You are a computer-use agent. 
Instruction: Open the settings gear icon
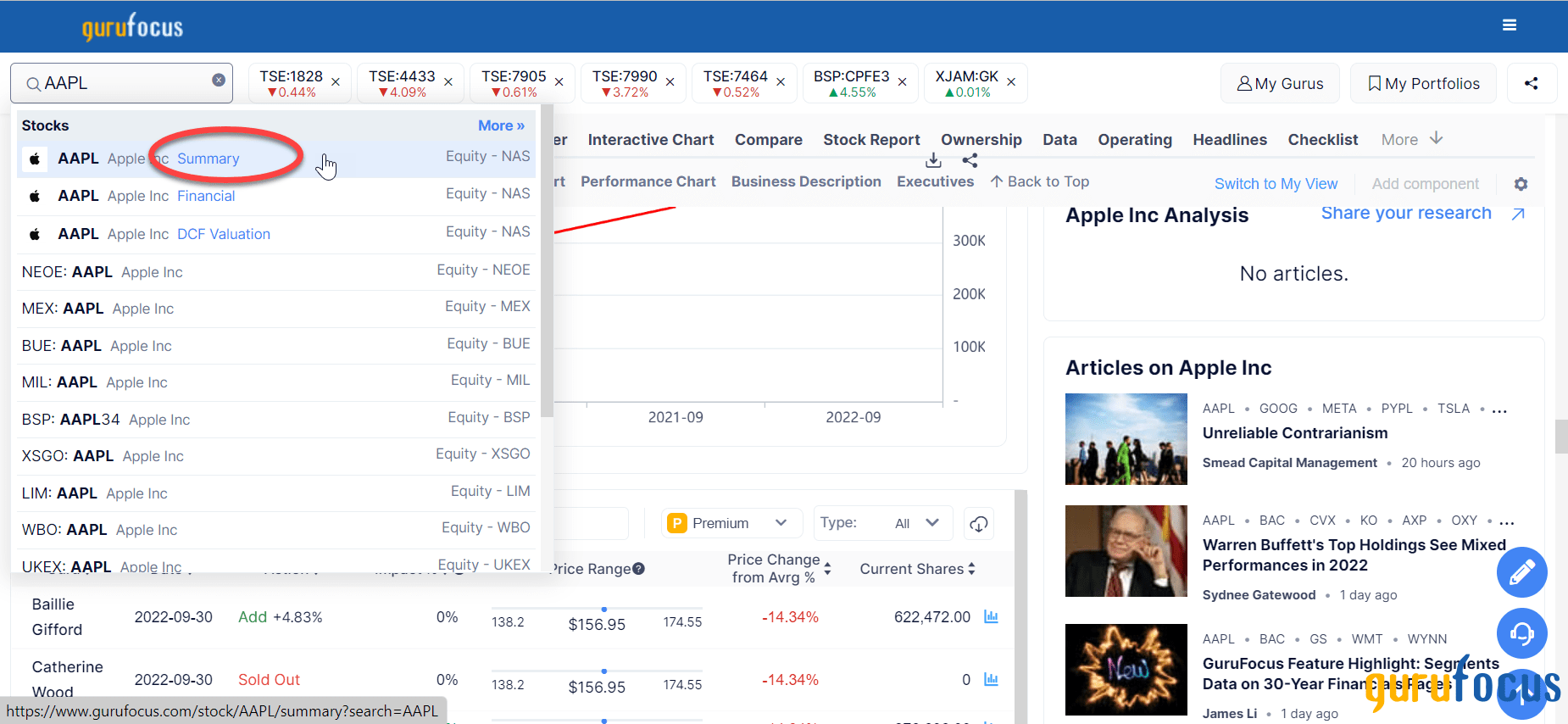tap(1521, 184)
